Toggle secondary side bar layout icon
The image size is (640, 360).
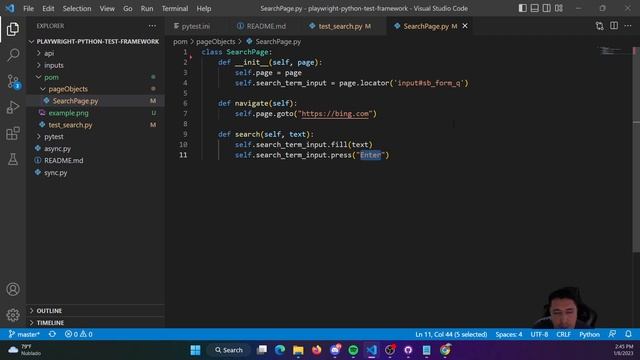[x=546, y=8]
